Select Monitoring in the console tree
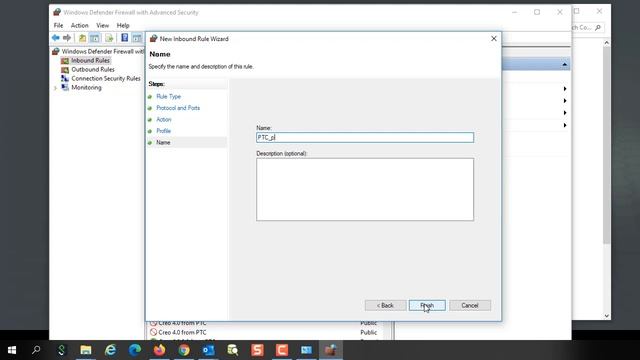640x360 pixels. tap(86, 87)
